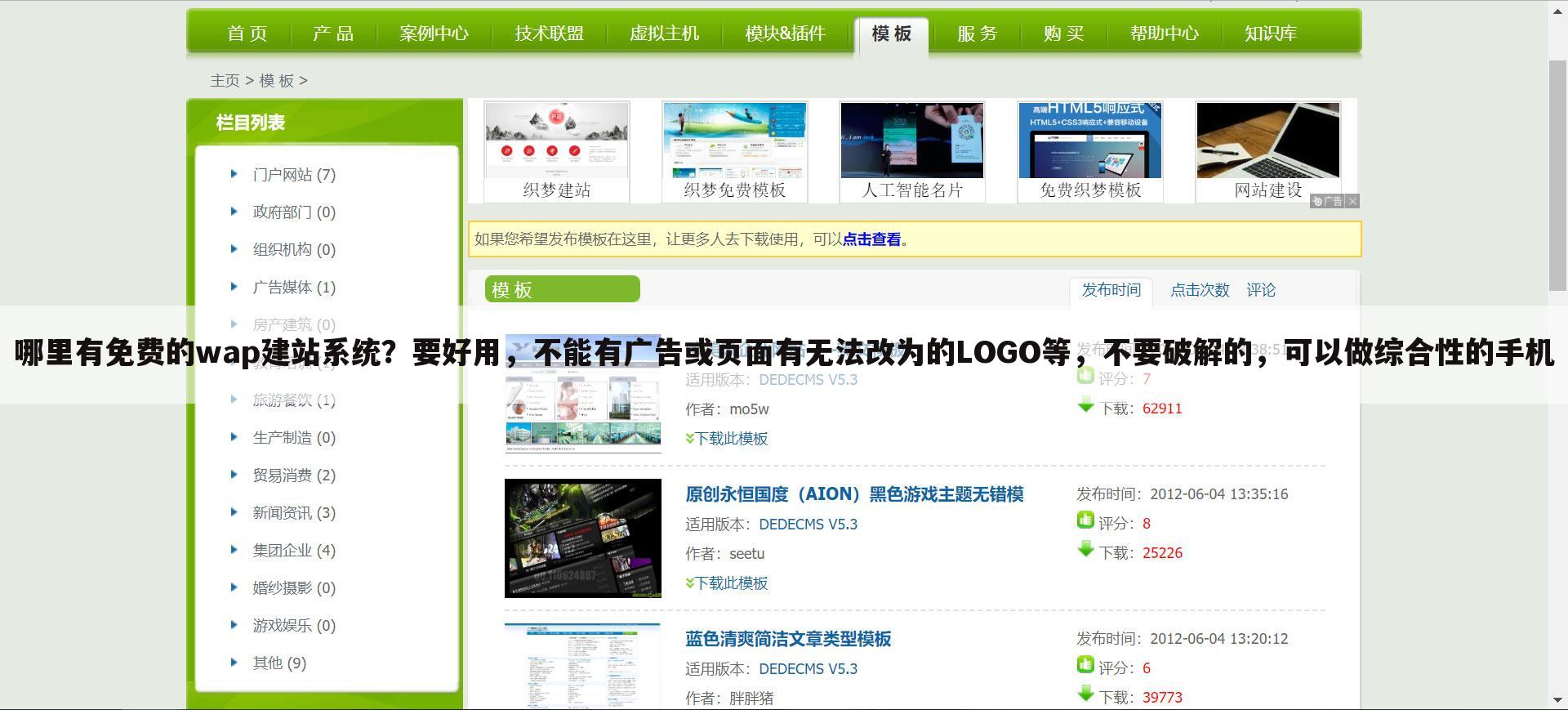
Task: Select the 模块&插件 nav item
Action: (x=785, y=33)
